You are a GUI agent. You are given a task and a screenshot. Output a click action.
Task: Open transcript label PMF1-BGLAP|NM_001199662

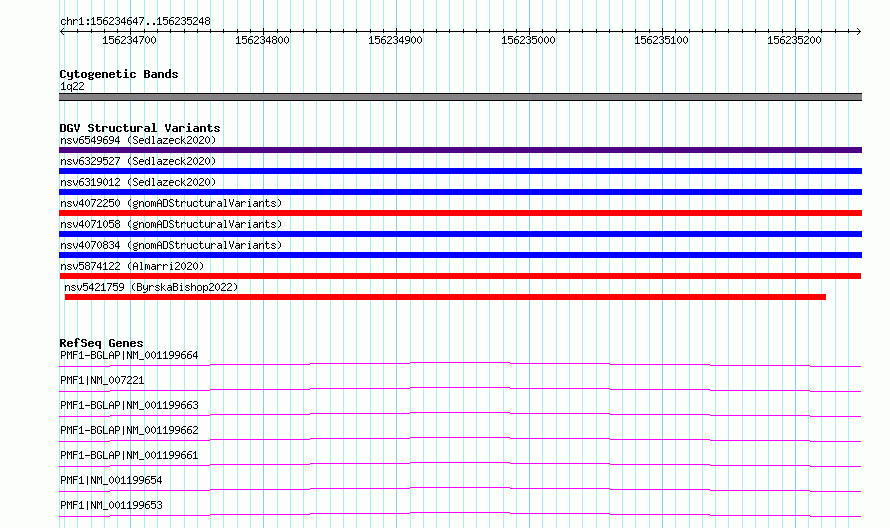tap(129, 430)
